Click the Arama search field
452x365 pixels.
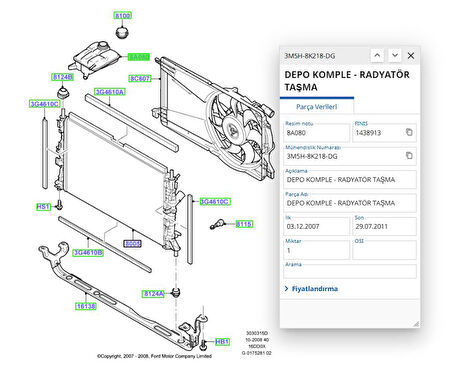(350, 271)
